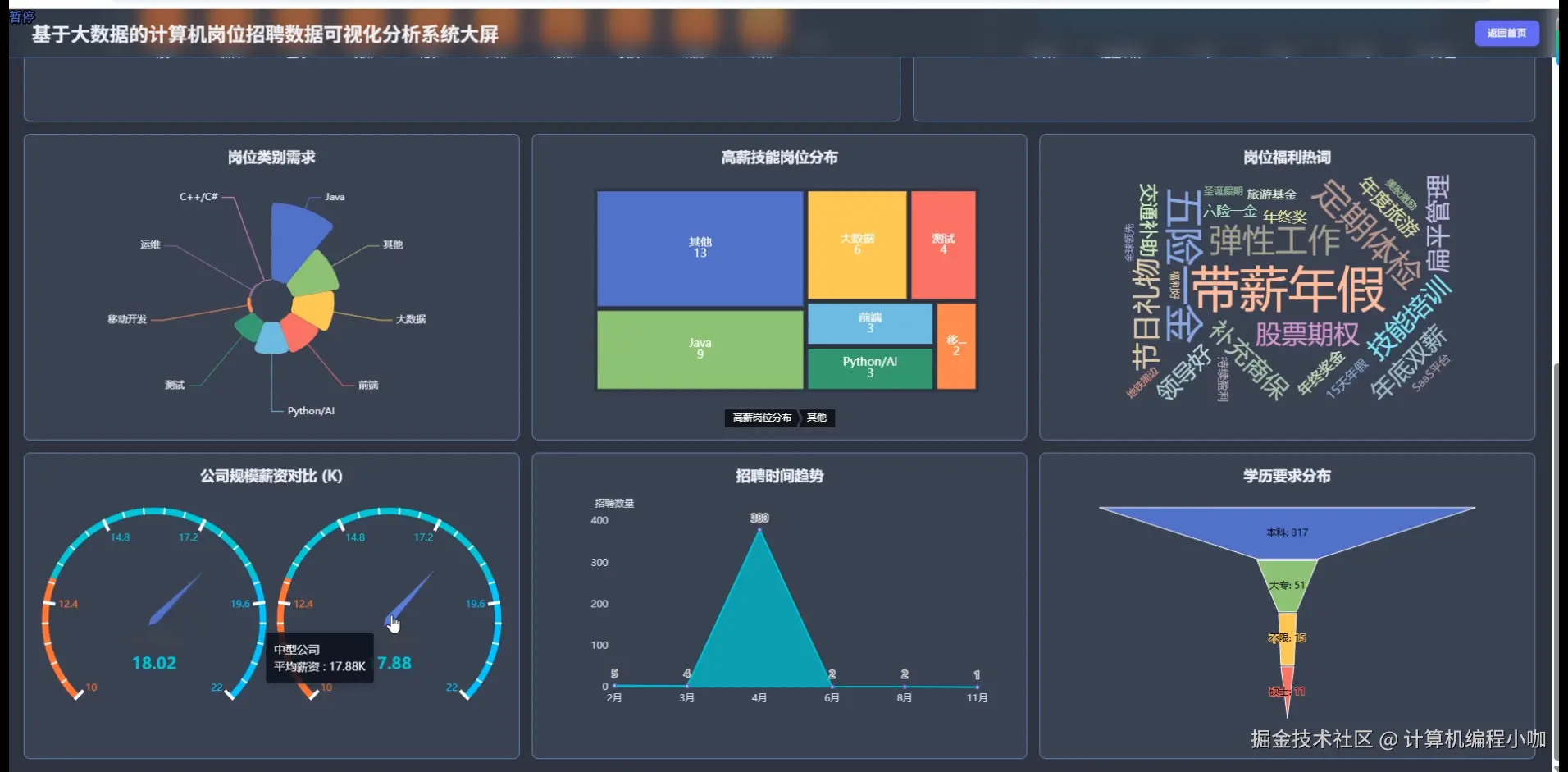Go to 高薪岗位分布 breadcrumb root

(762, 418)
